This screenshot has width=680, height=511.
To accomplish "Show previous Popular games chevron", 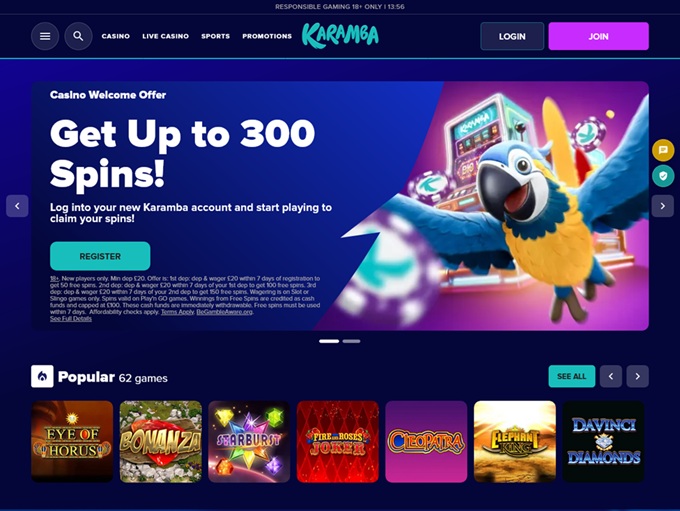I will [611, 376].
